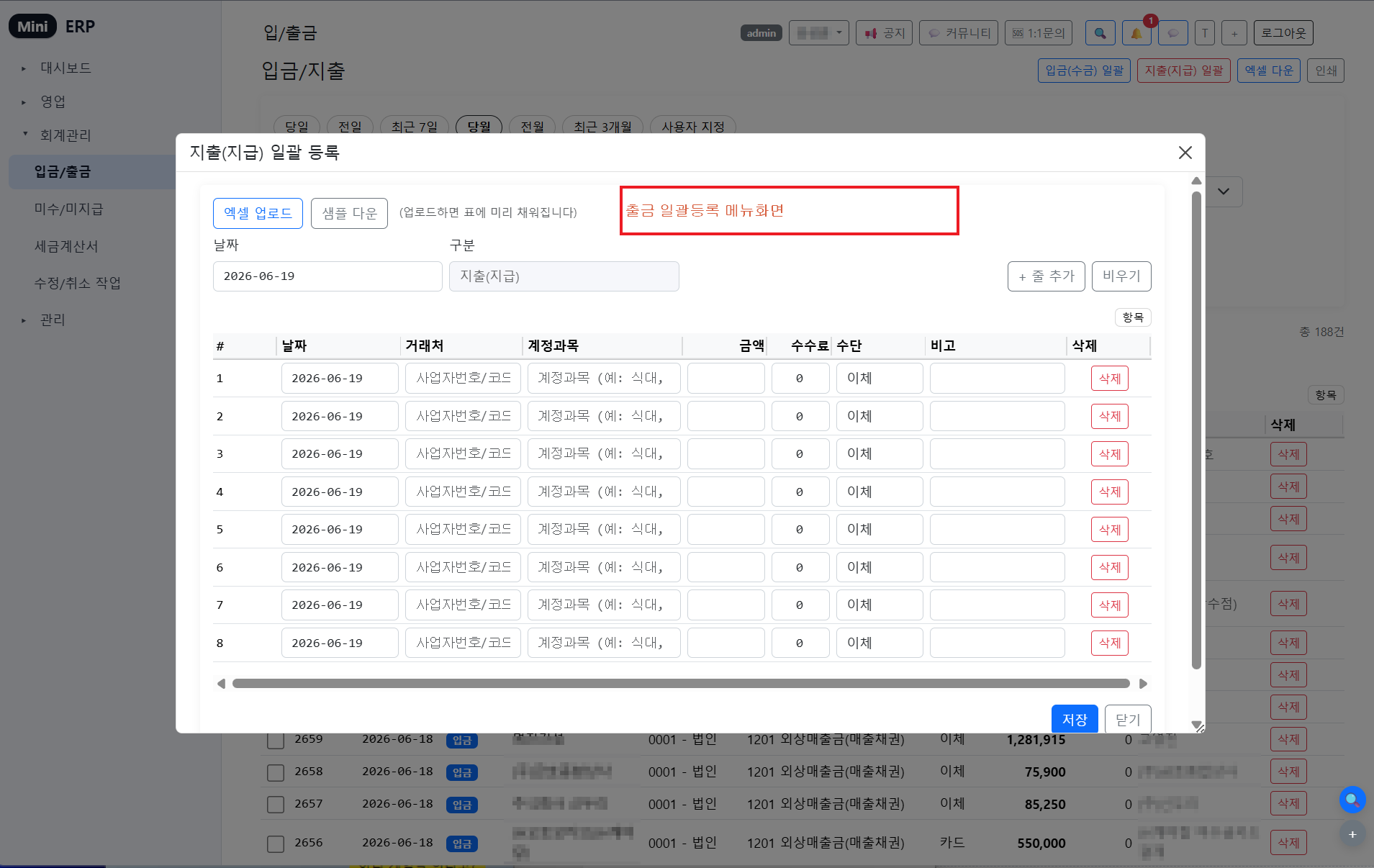Click main 날짜 field 2026-06-19
This screenshot has height=868, width=1374.
point(327,277)
